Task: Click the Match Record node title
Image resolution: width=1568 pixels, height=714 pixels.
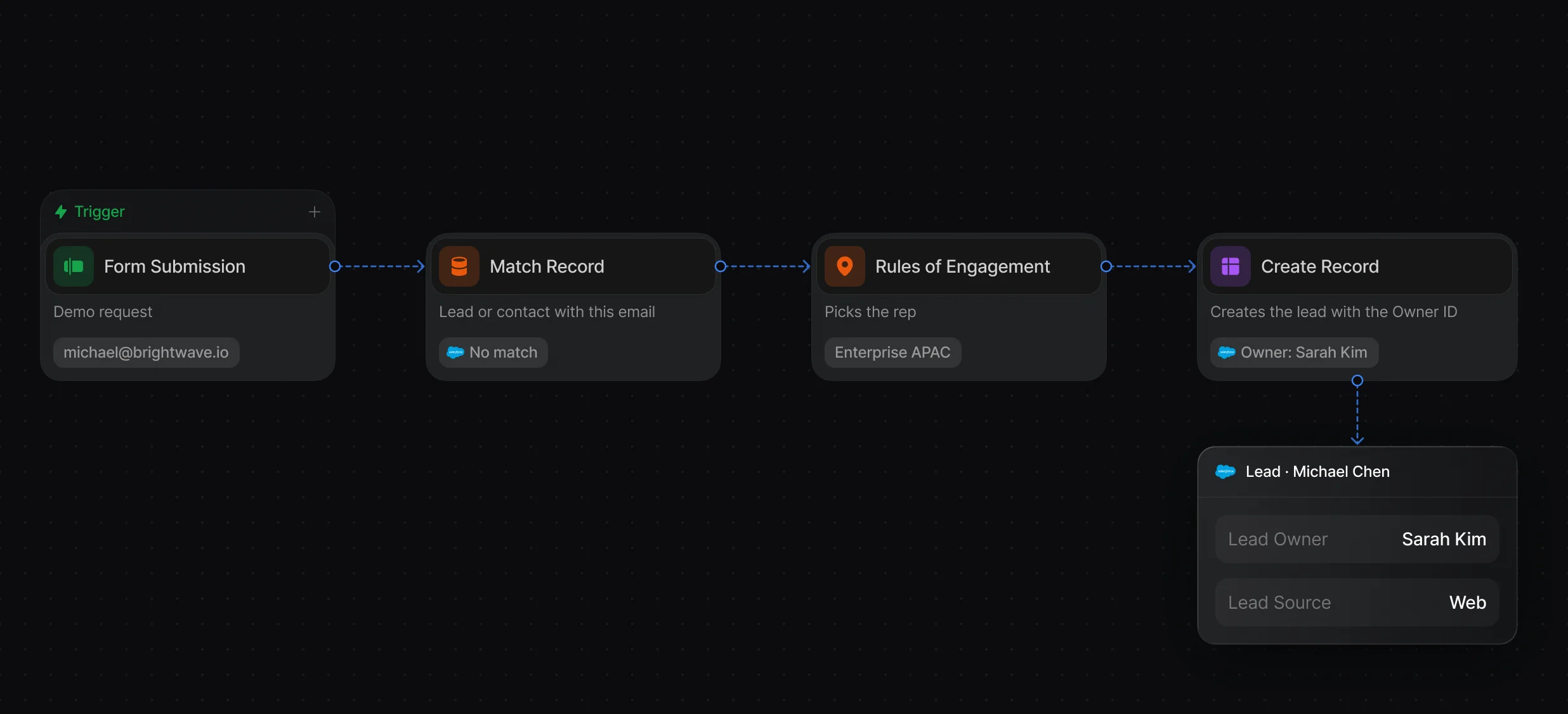Action: click(x=547, y=266)
